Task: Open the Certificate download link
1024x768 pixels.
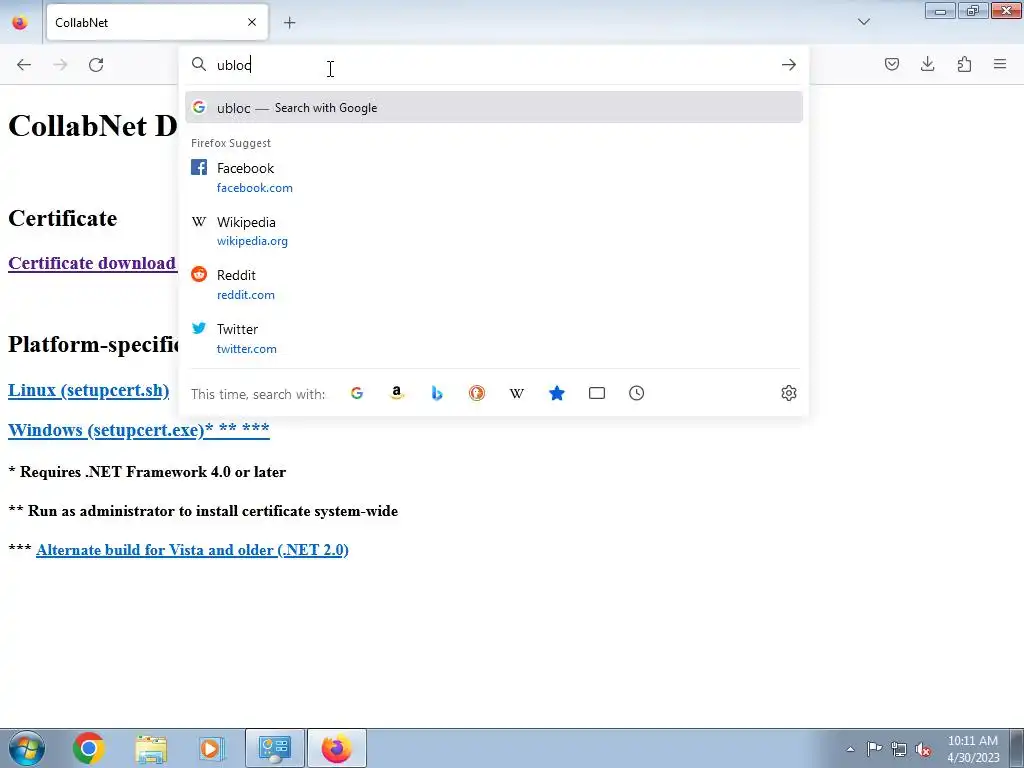Action: pyautogui.click(x=92, y=263)
